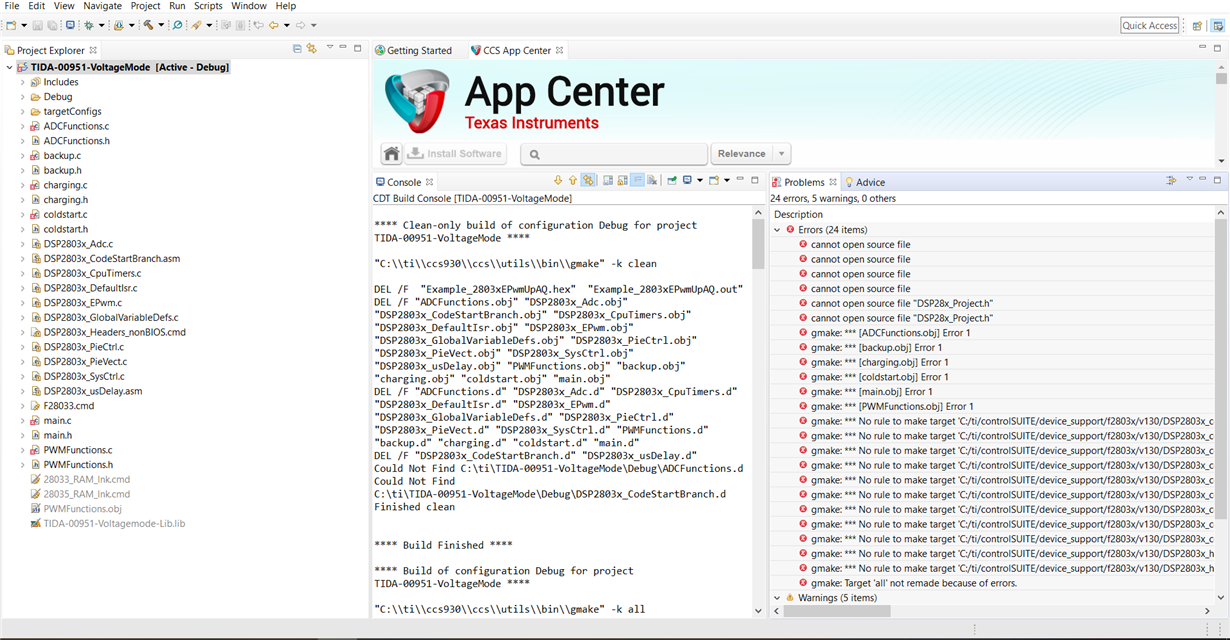This screenshot has height=640, width=1230.
Task: Expand the Includes folder
Action: click(x=23, y=82)
